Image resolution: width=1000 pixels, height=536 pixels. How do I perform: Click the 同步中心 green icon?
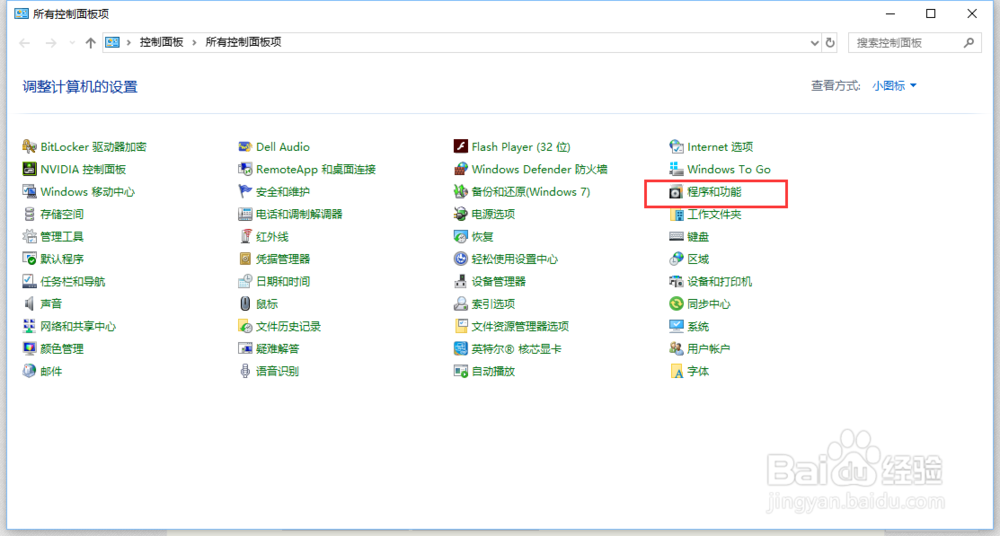pyautogui.click(x=676, y=304)
